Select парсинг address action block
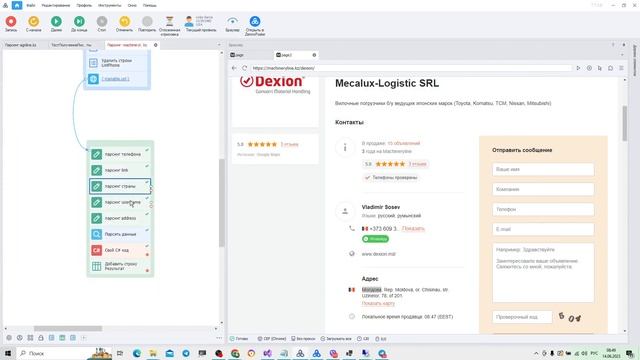The width and height of the screenshot is (640, 360). (120, 218)
